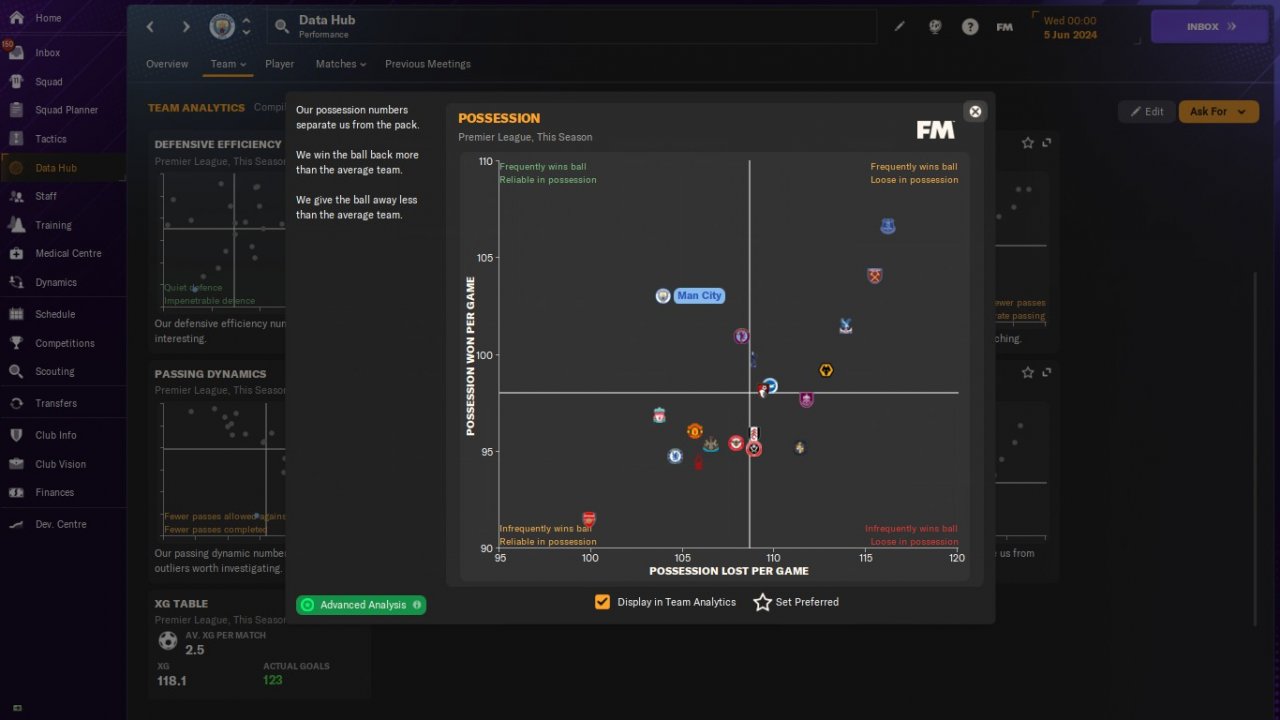Click the magnifier search icon

[282, 27]
